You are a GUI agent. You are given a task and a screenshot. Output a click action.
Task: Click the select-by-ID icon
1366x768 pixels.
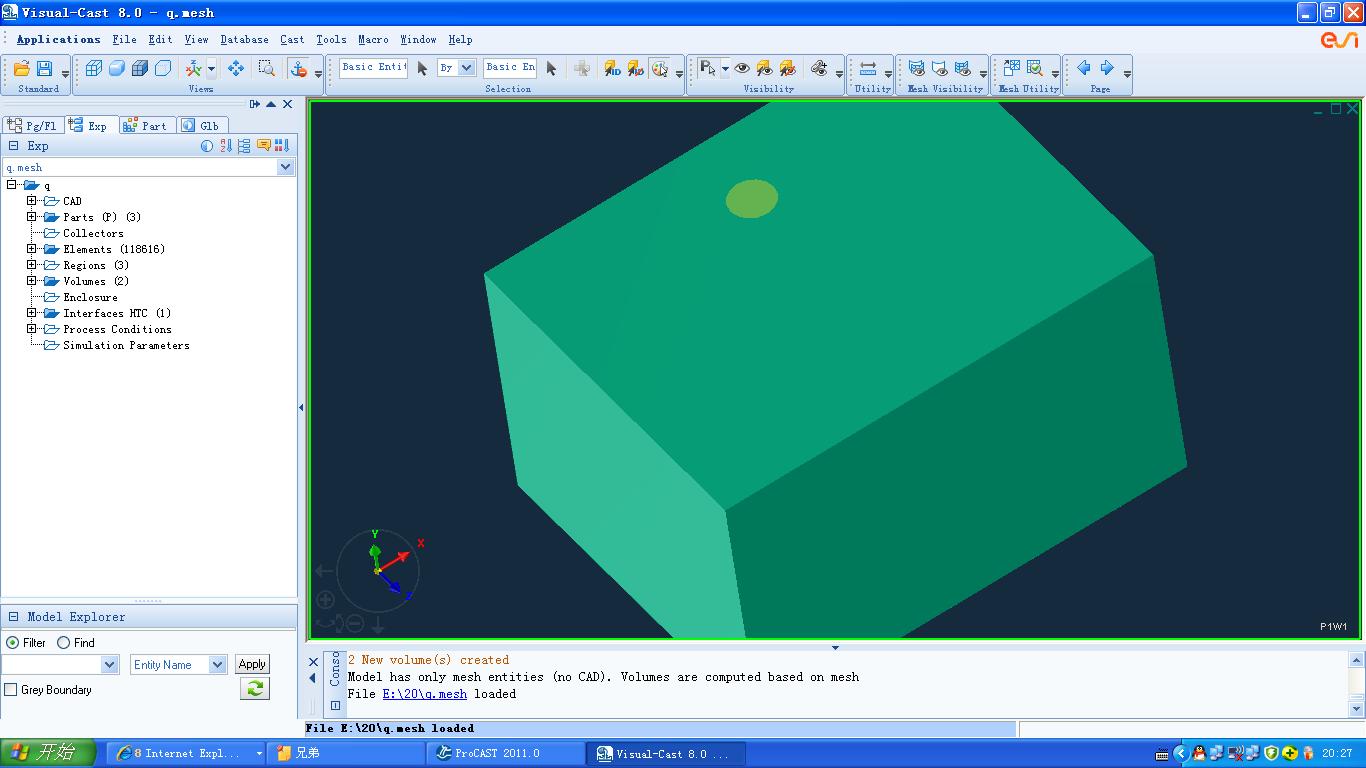[x=612, y=68]
